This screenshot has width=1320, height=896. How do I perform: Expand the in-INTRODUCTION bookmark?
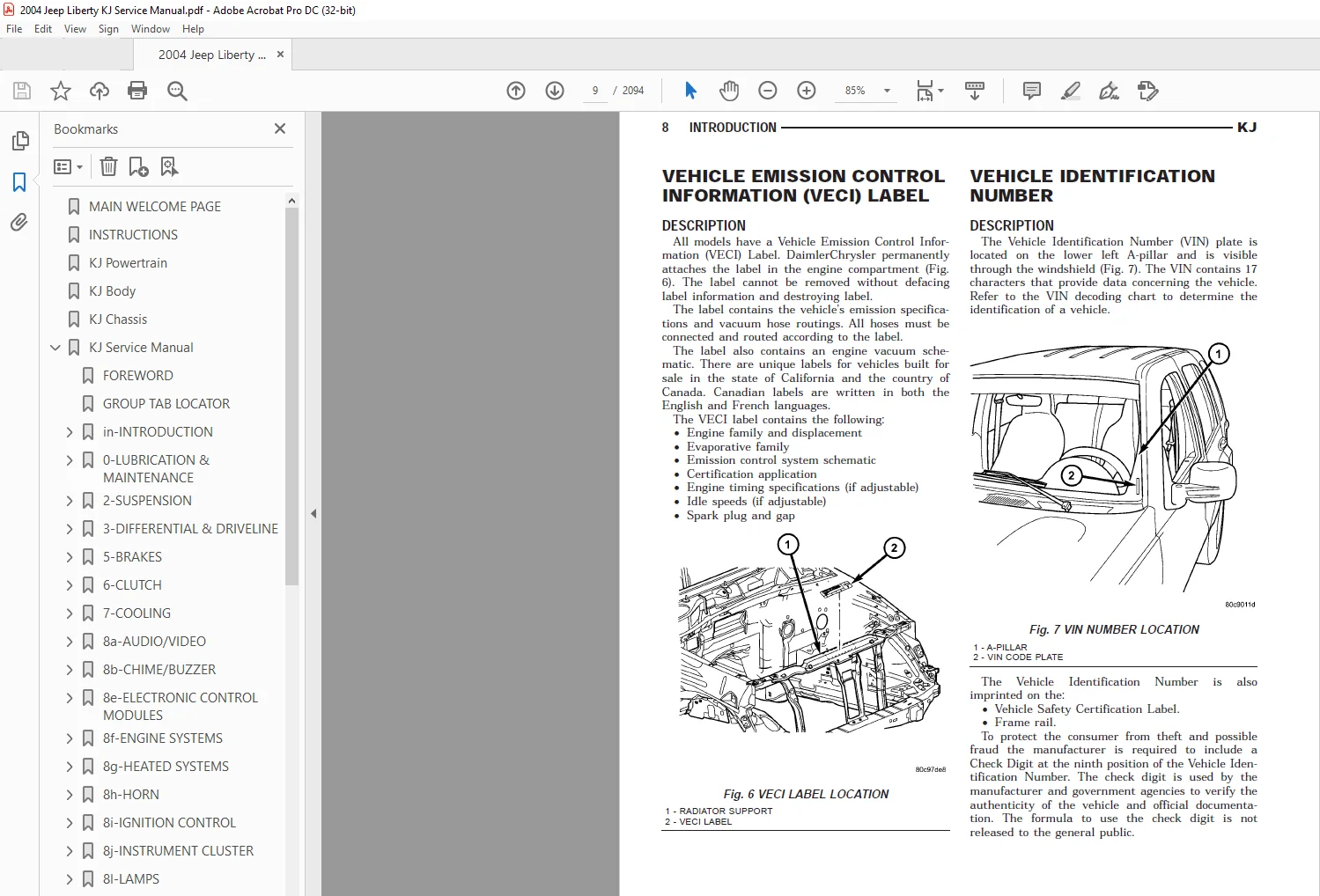pyautogui.click(x=70, y=432)
